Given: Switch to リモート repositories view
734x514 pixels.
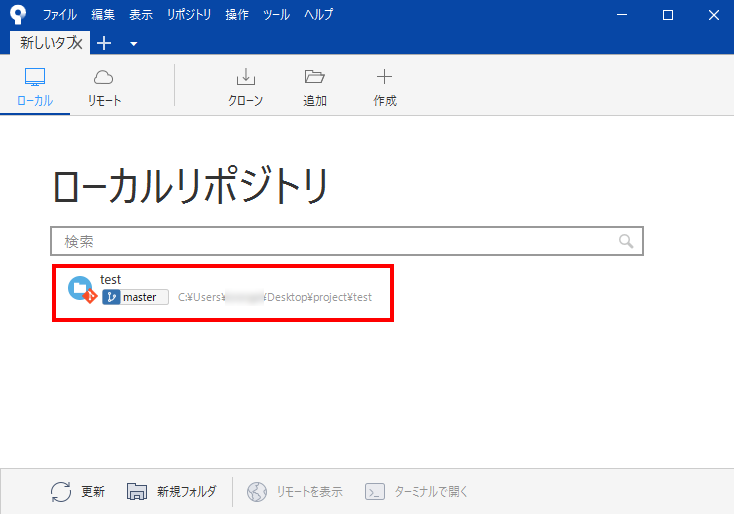Looking at the screenshot, I should point(104,88).
